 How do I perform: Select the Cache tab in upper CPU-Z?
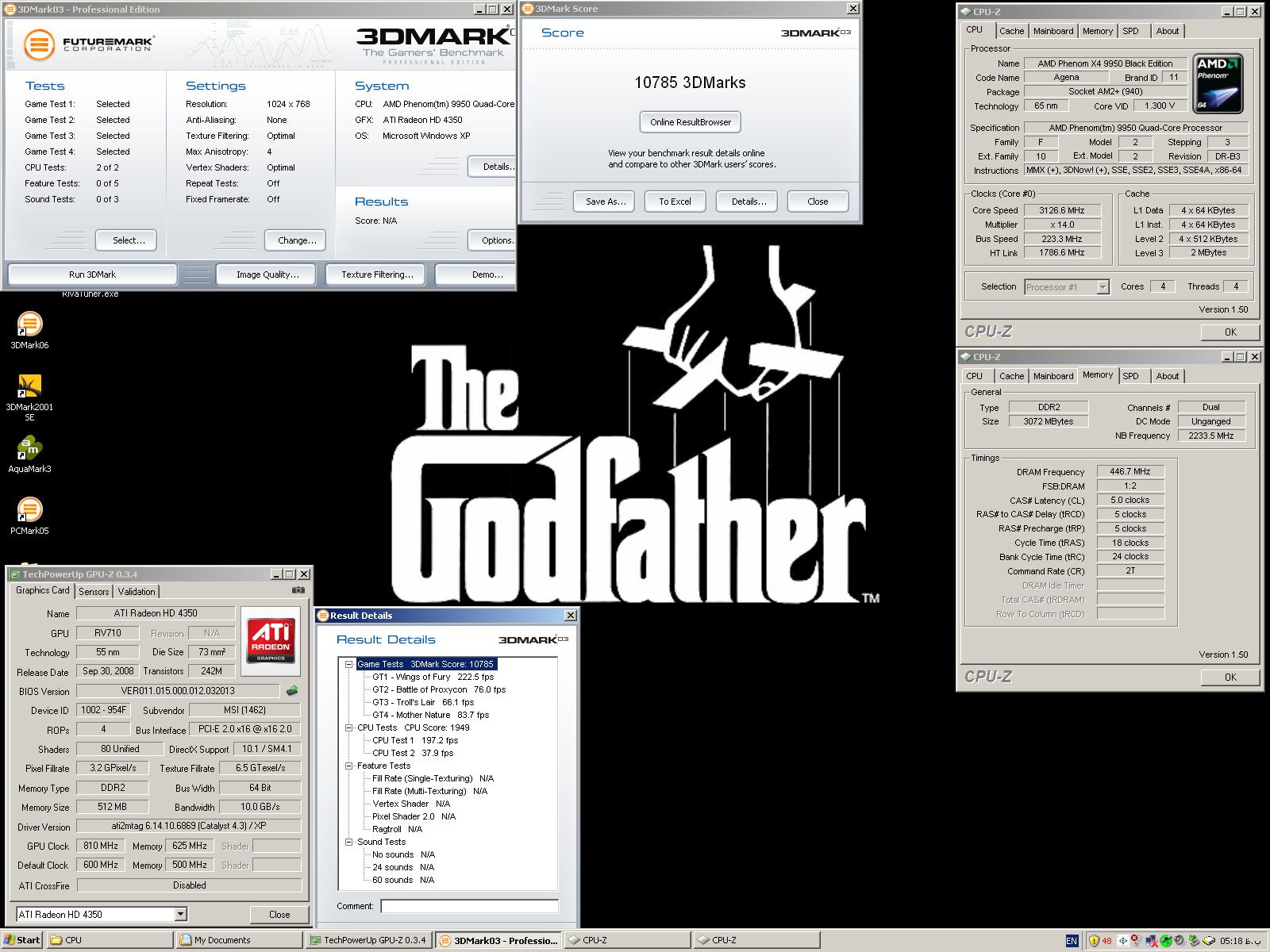1011,31
